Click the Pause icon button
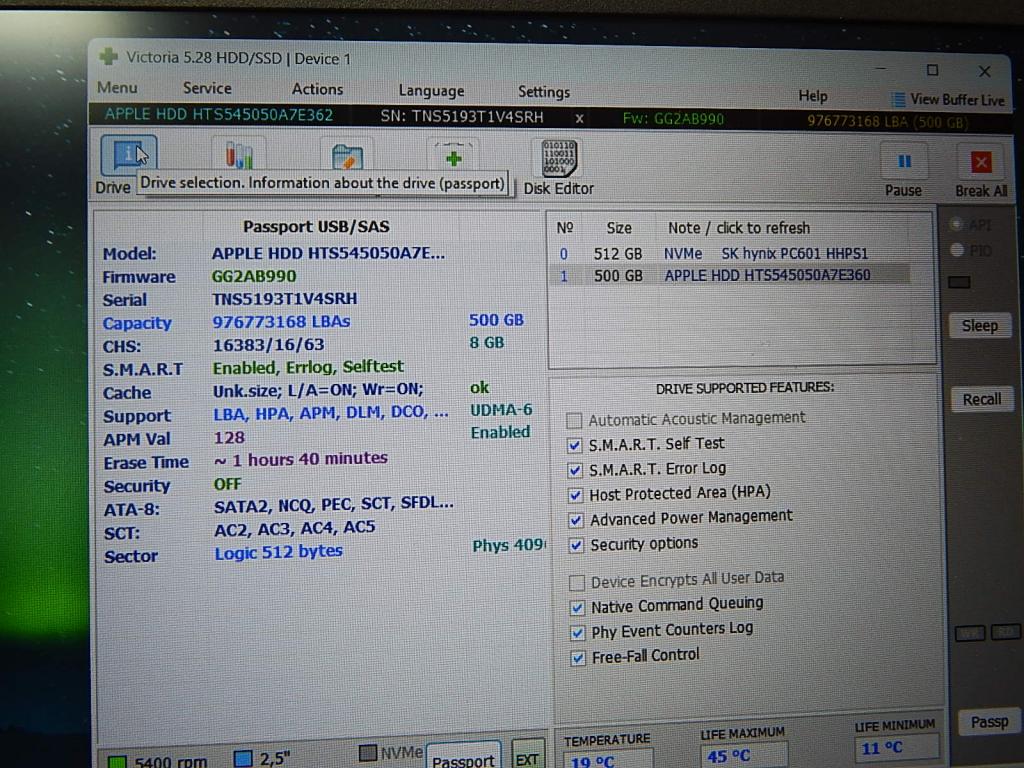The width and height of the screenshot is (1024, 768). click(x=904, y=161)
